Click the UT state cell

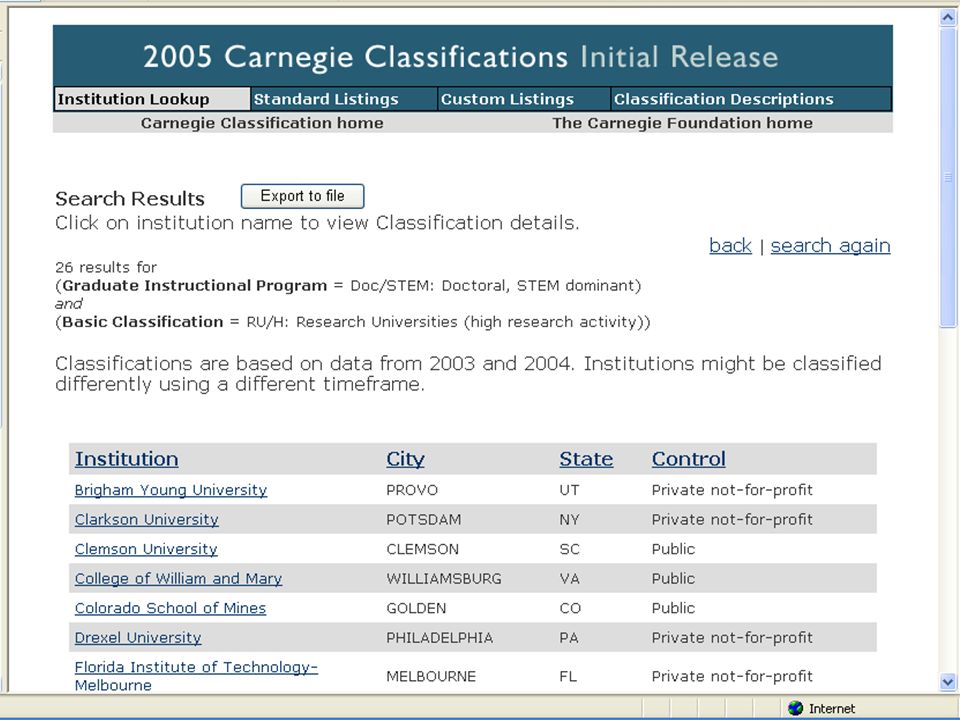point(569,490)
